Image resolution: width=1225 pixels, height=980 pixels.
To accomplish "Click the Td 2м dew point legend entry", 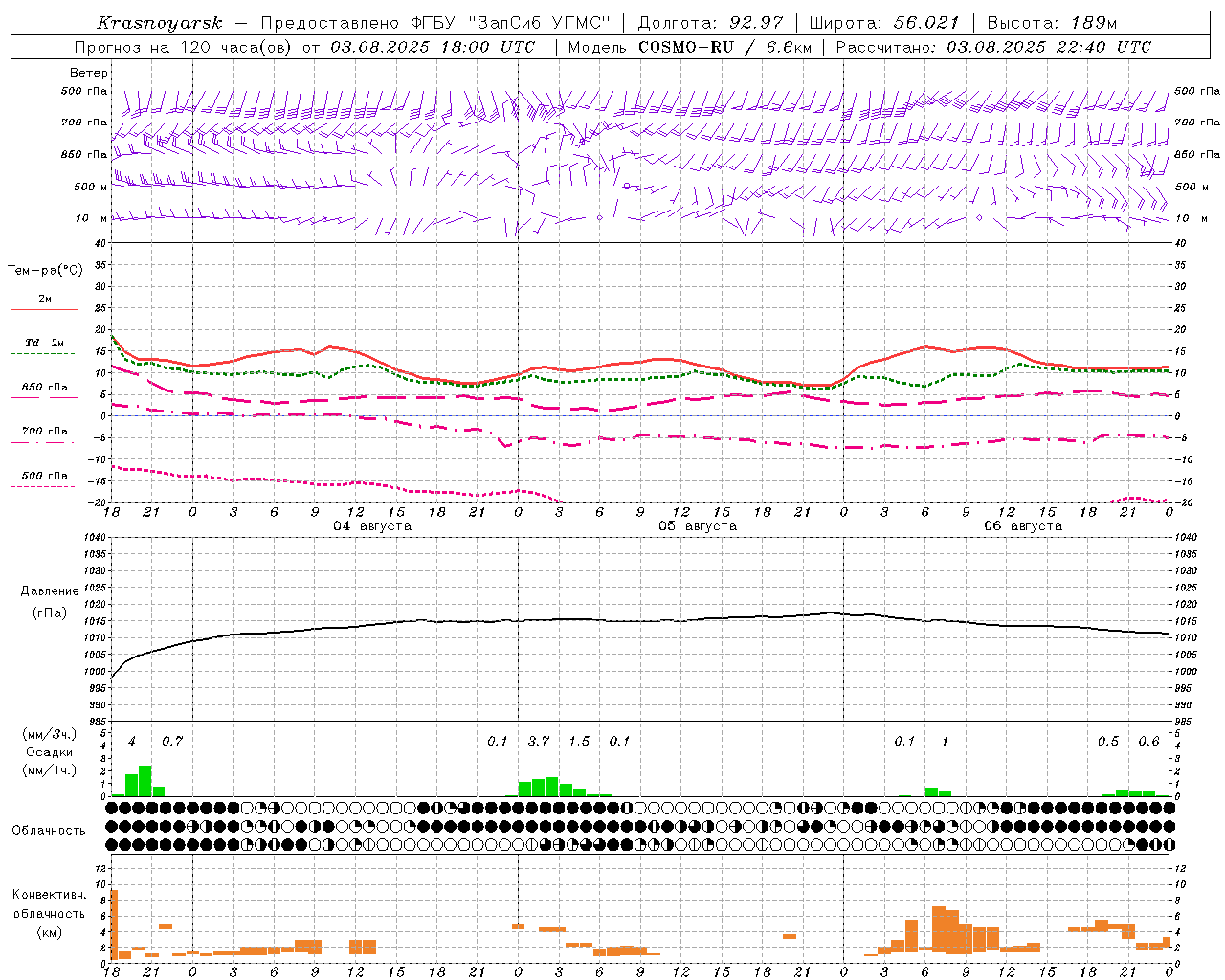I will [45, 343].
